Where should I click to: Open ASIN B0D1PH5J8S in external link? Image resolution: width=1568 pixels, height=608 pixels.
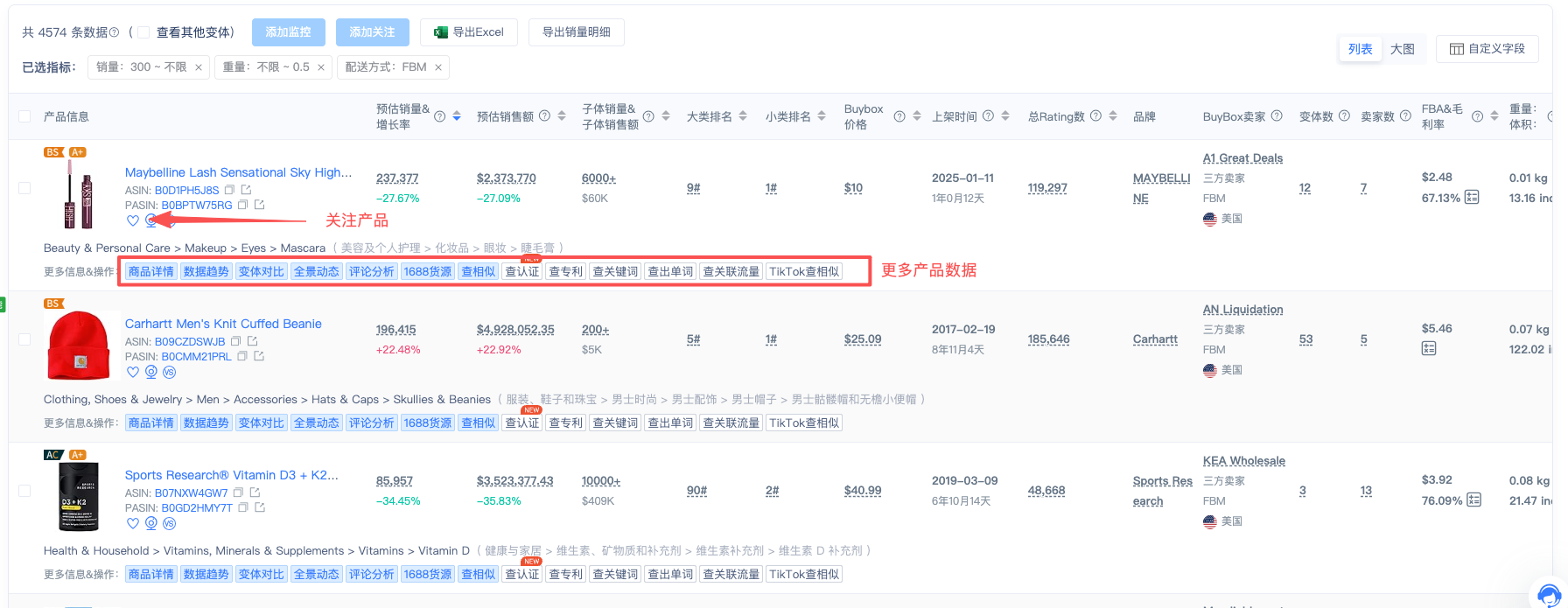246,190
